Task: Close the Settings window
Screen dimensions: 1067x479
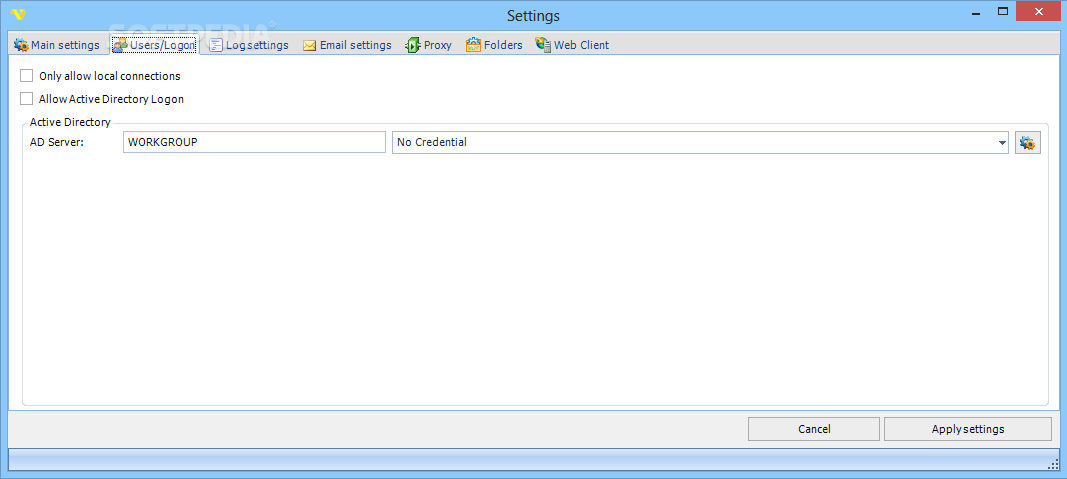Action: (1038, 12)
